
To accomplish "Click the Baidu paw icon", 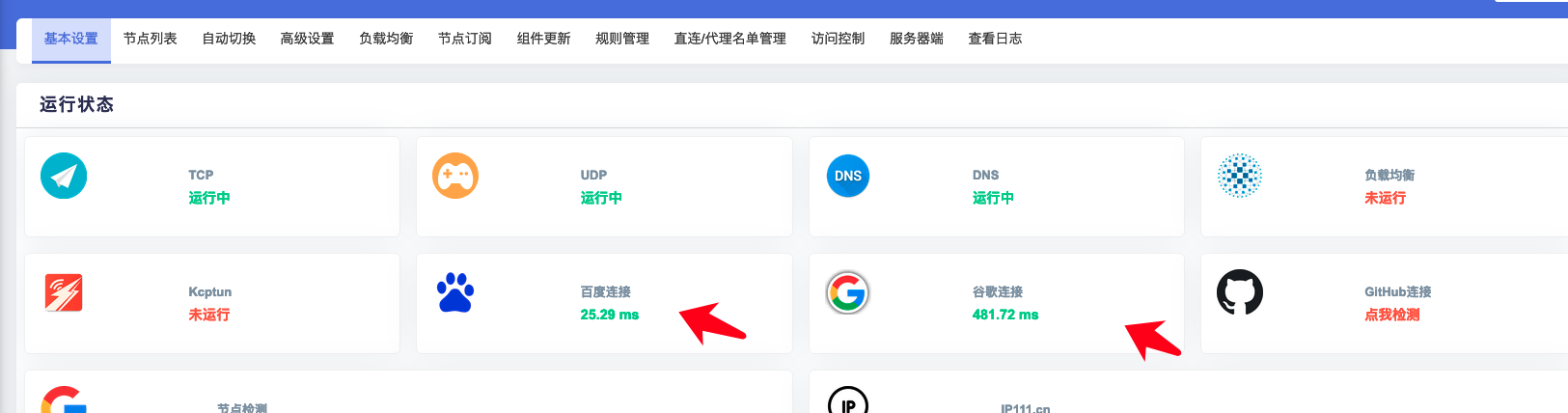I will (x=455, y=292).
